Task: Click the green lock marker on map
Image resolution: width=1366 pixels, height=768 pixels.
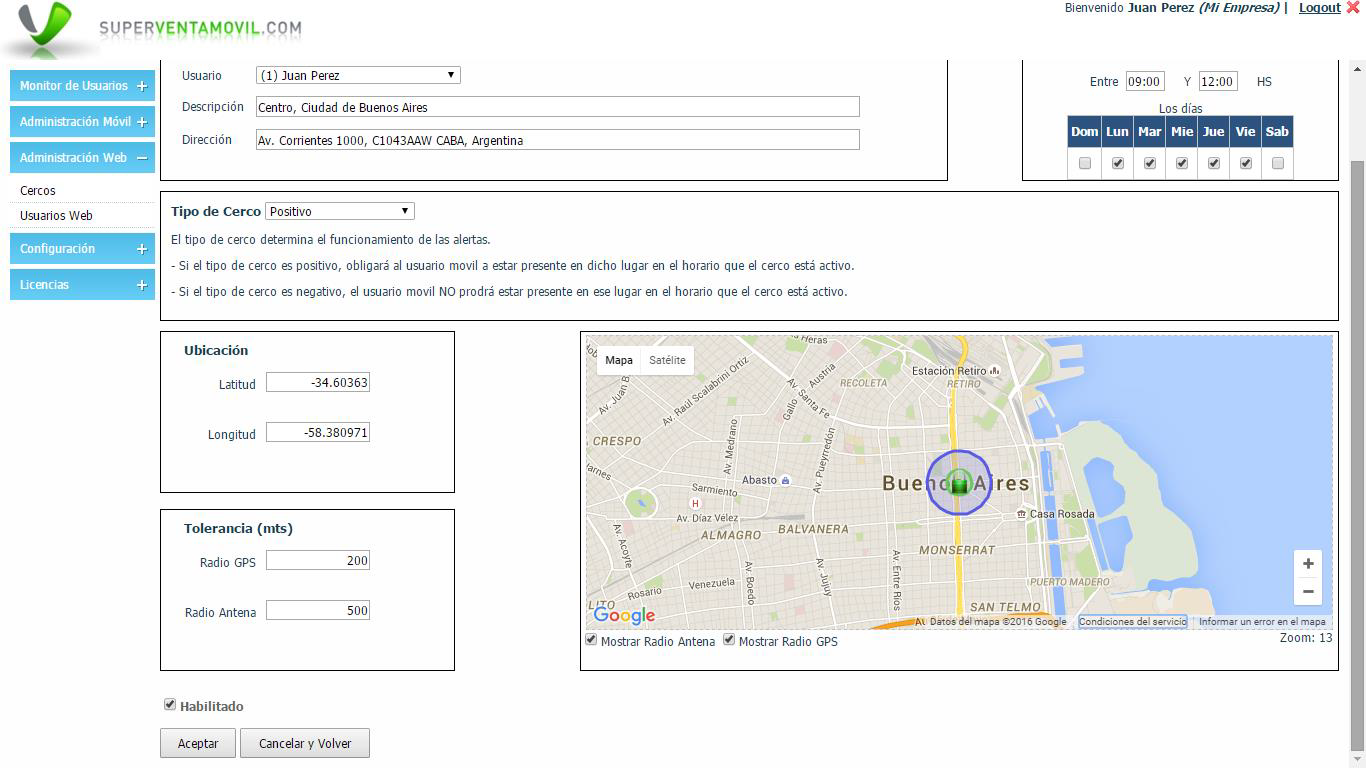Action: (x=959, y=485)
